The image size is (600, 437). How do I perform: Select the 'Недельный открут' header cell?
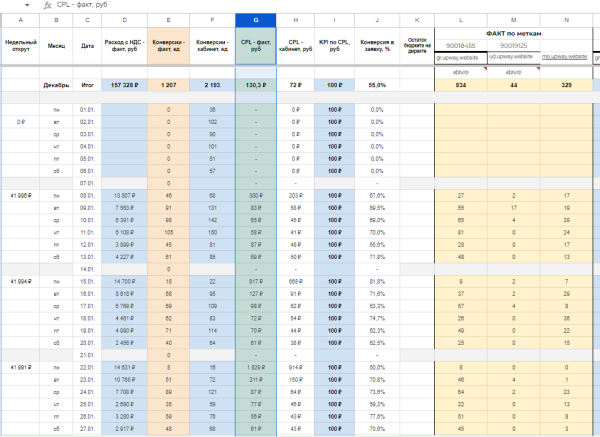tap(21, 45)
